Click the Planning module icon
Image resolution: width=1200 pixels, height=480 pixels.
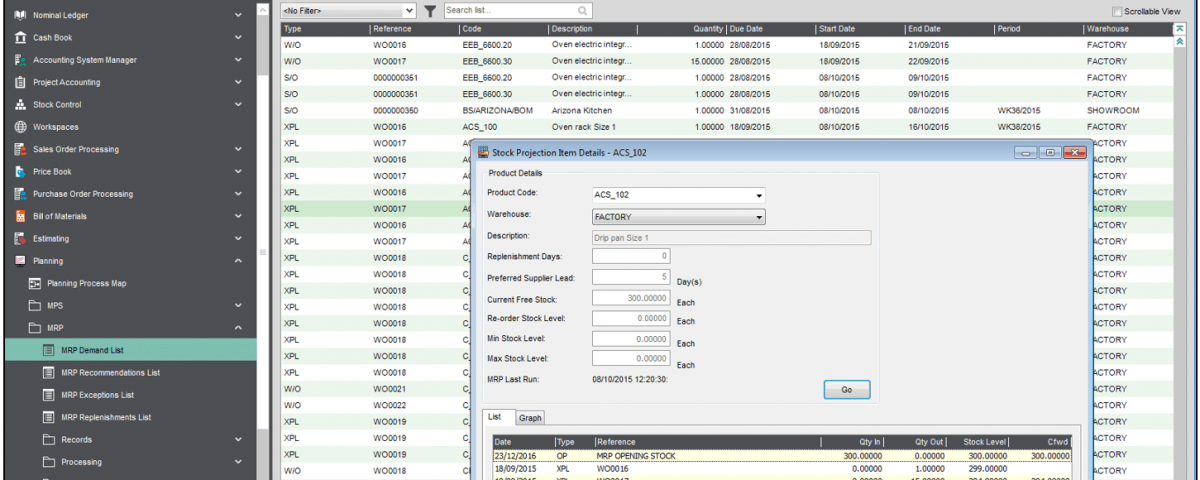(x=21, y=261)
